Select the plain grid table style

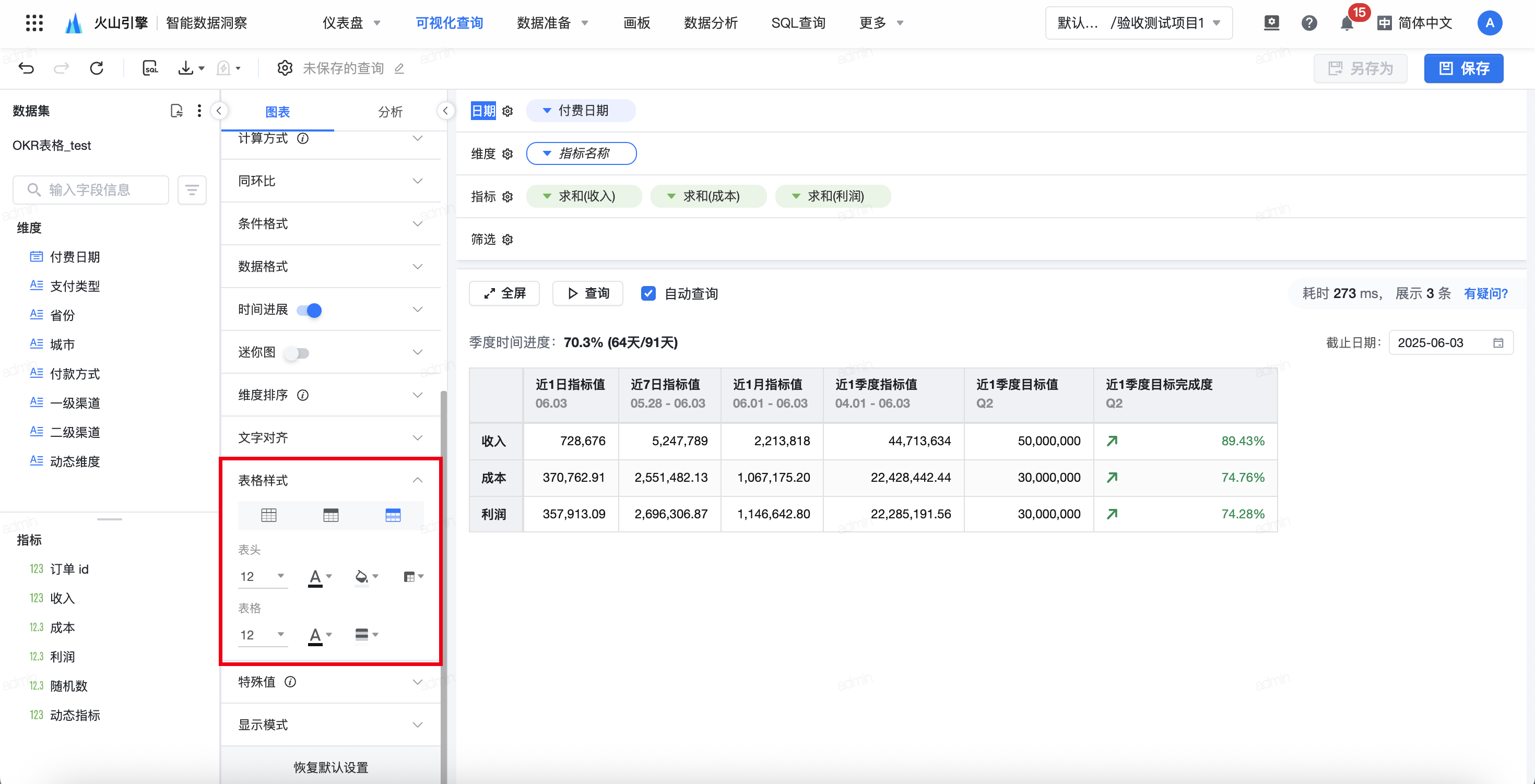click(x=269, y=515)
